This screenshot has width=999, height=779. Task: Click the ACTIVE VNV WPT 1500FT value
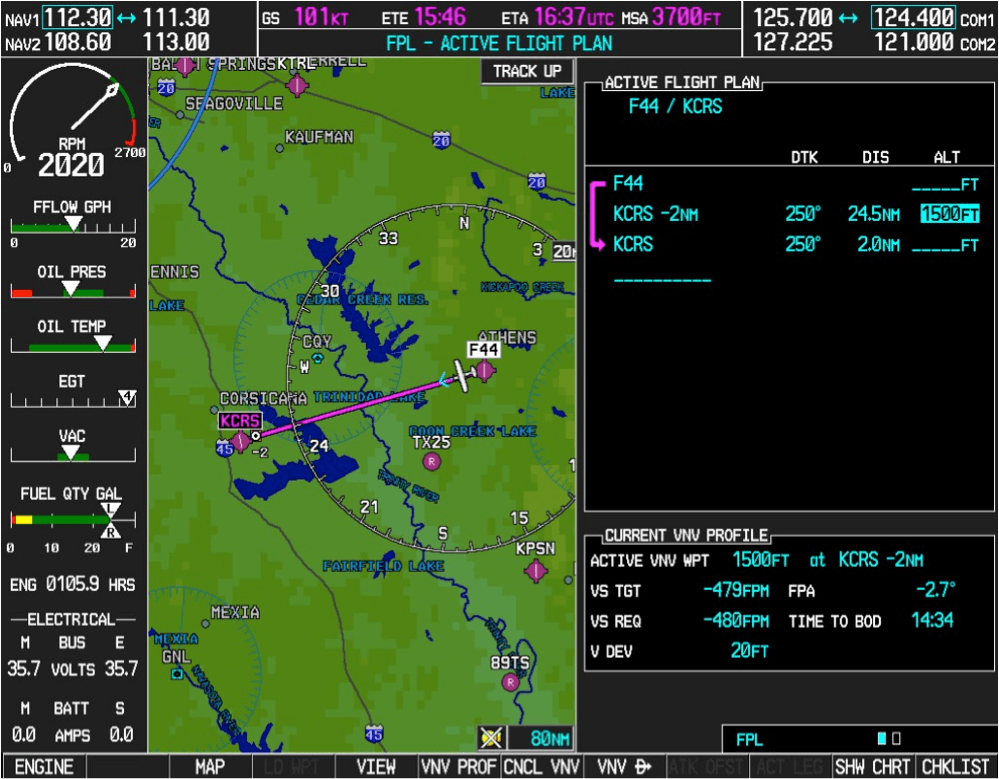tap(760, 560)
